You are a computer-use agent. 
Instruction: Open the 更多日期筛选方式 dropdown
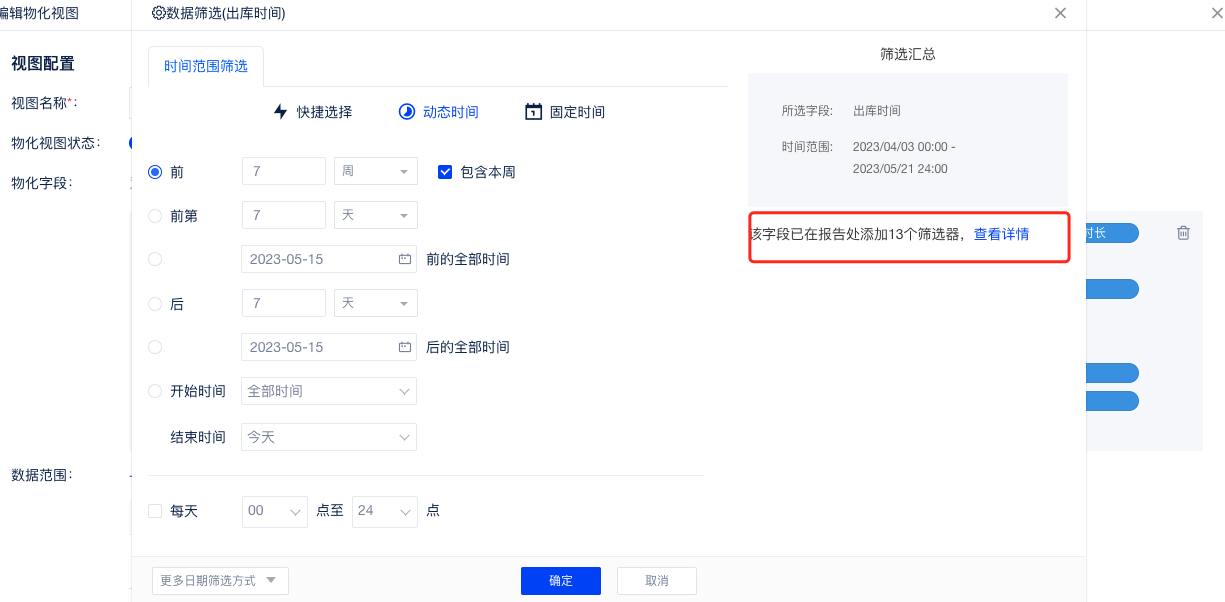(x=220, y=581)
